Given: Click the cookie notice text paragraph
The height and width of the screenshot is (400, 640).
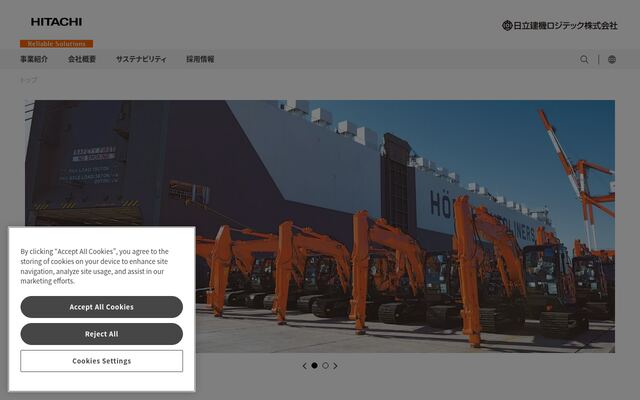Looking at the screenshot, I should (x=95, y=266).
